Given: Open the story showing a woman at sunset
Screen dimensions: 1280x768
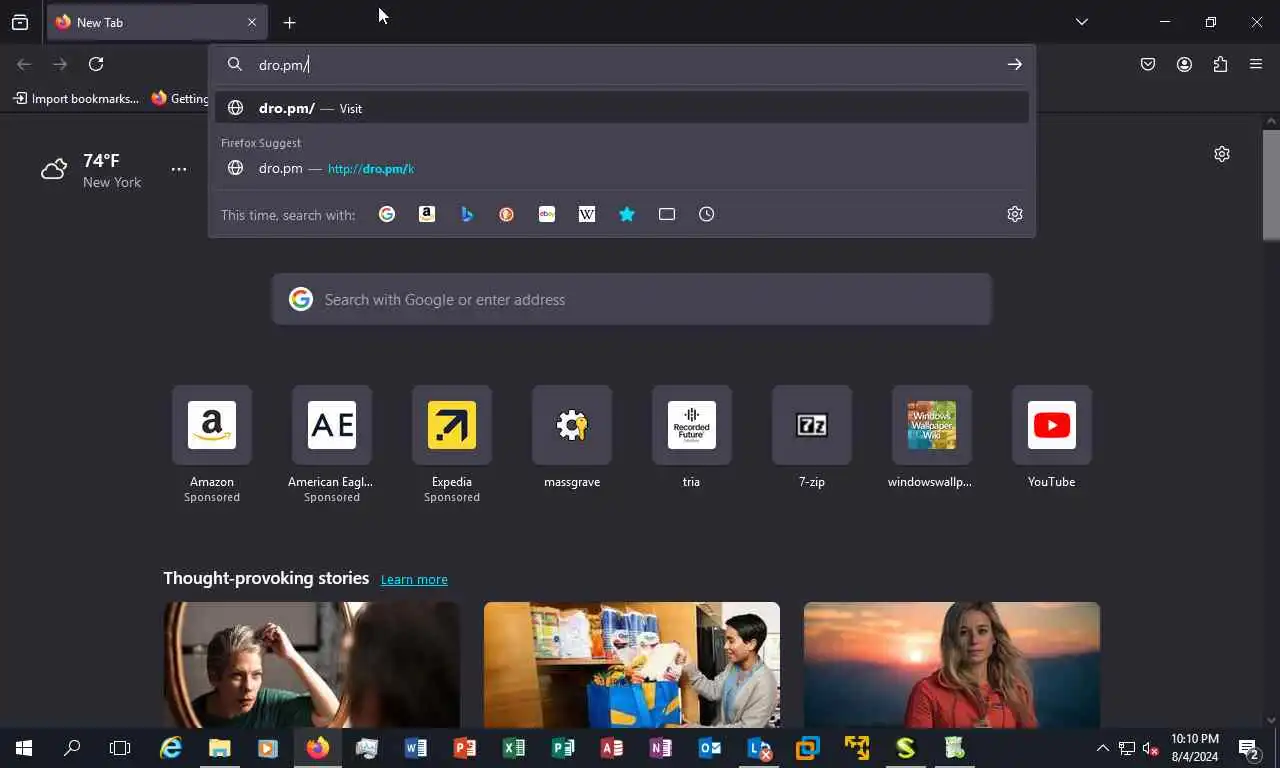Looking at the screenshot, I should click(952, 665).
